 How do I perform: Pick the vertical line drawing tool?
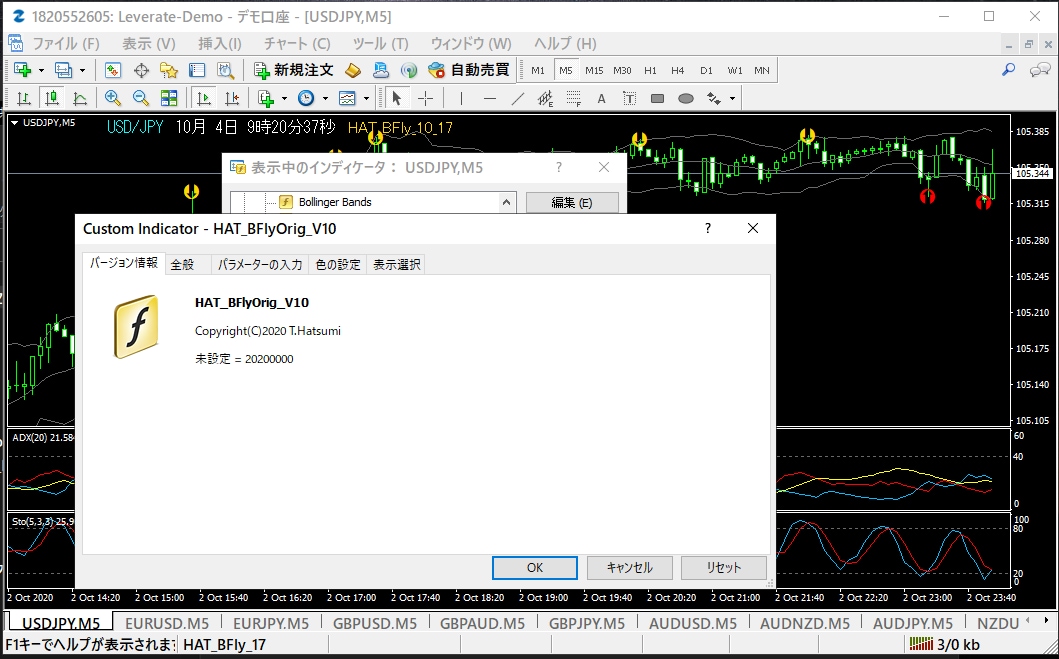[x=461, y=99]
